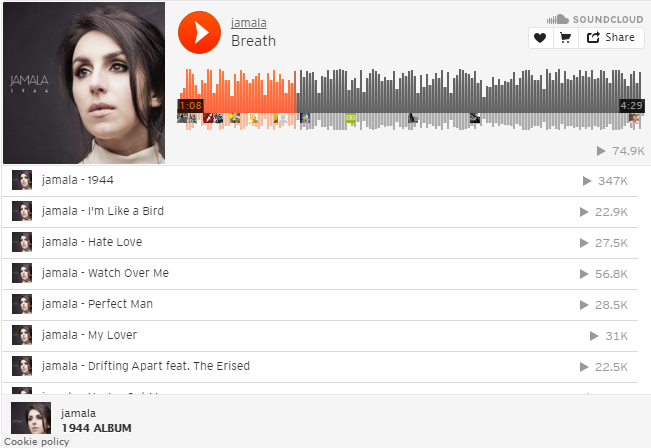
Task: Open the Cookie policy link
Action: click(x=37, y=441)
